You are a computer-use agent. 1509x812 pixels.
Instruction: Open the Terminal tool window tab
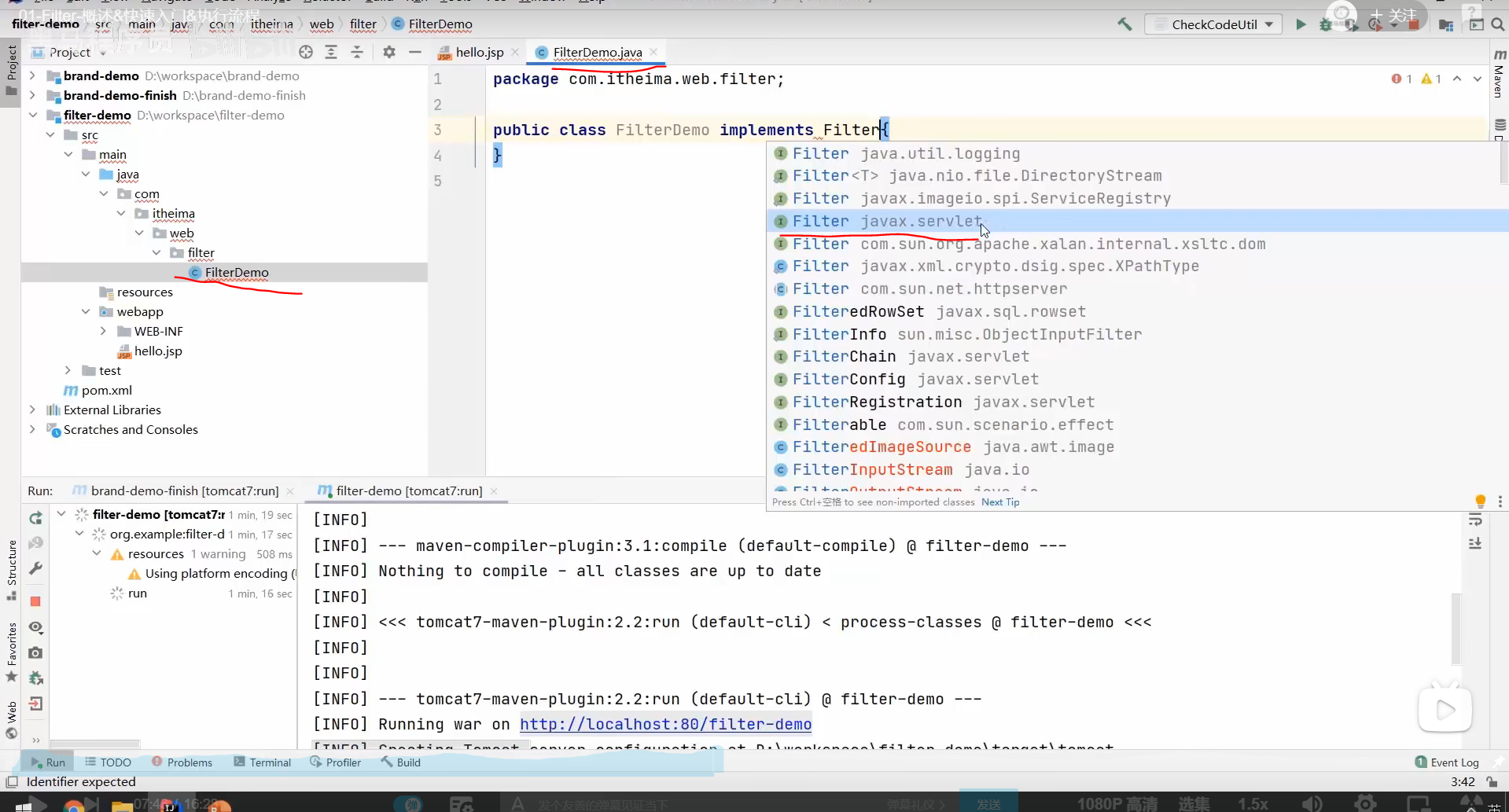click(263, 762)
